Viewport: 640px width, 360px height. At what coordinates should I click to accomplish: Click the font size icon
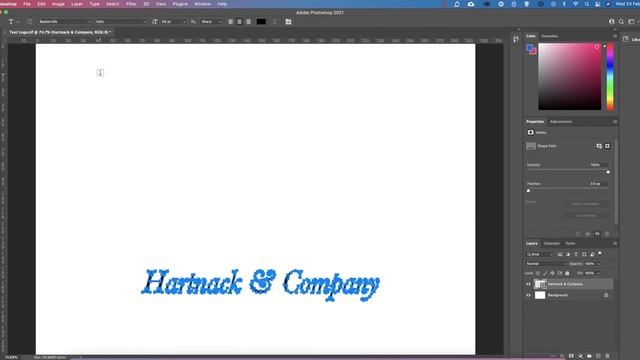pyautogui.click(x=155, y=22)
